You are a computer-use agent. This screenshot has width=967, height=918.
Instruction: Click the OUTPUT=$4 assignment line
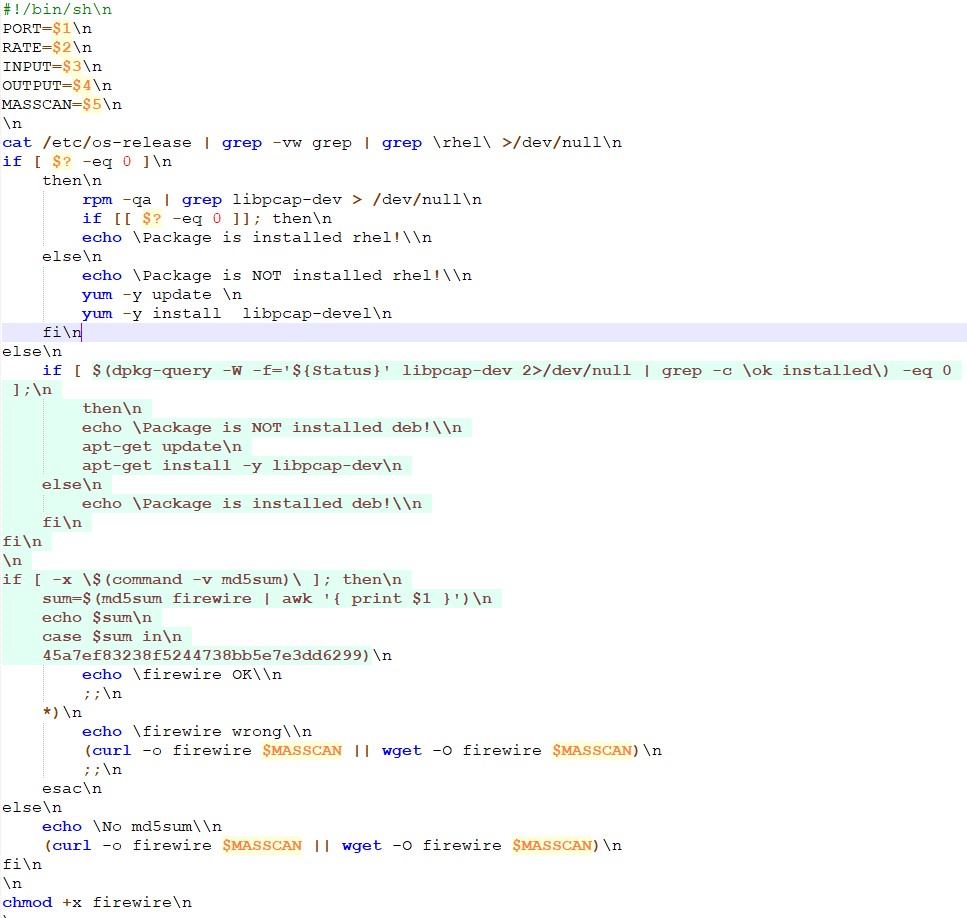pos(57,86)
